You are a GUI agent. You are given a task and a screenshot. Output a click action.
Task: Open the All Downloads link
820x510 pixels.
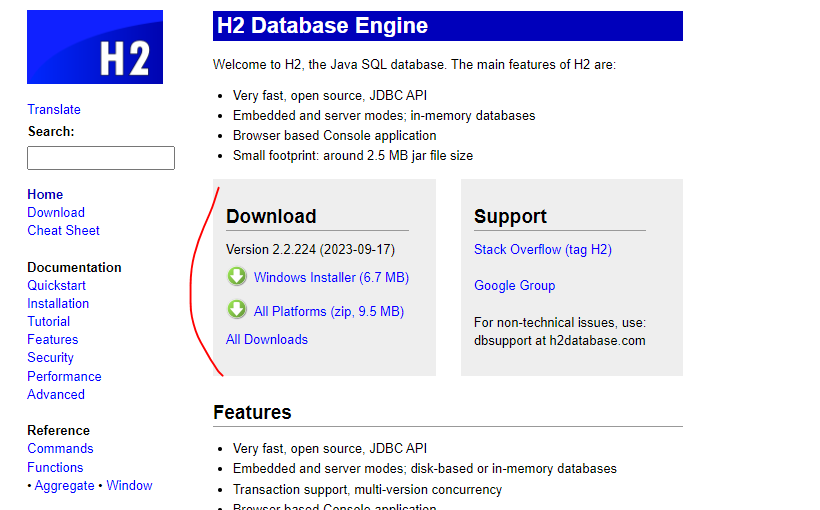pyautogui.click(x=267, y=339)
